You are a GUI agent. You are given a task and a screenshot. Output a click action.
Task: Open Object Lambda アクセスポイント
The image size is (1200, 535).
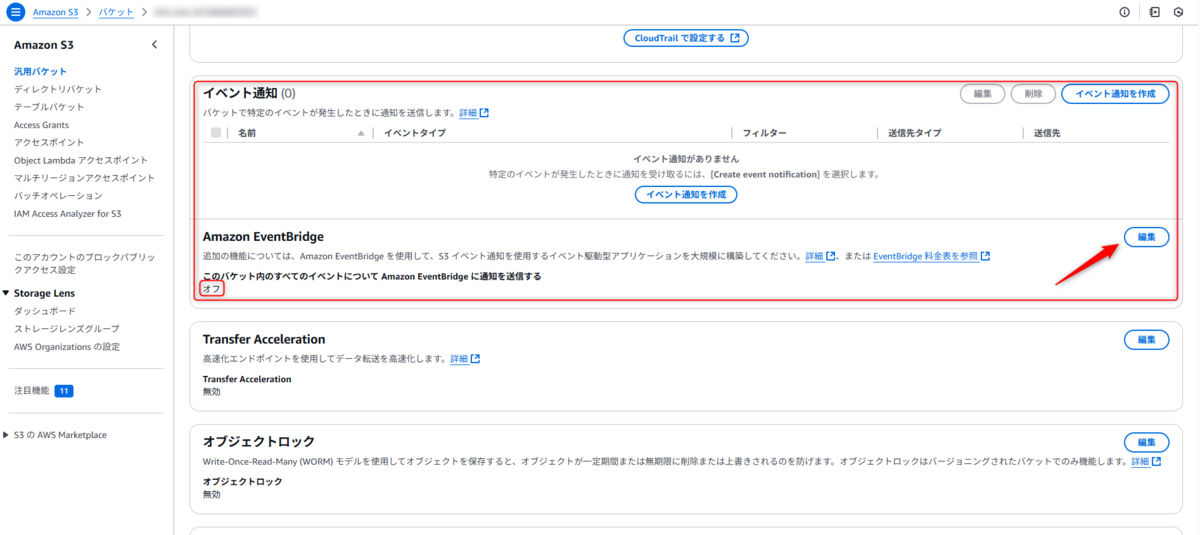pyautogui.click(x=81, y=160)
